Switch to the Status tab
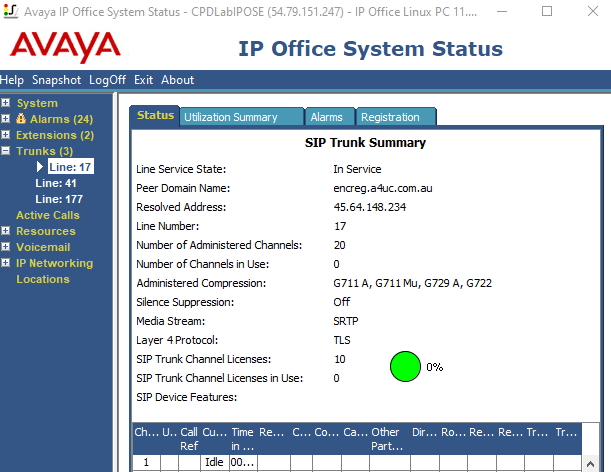 pyautogui.click(x=155, y=115)
